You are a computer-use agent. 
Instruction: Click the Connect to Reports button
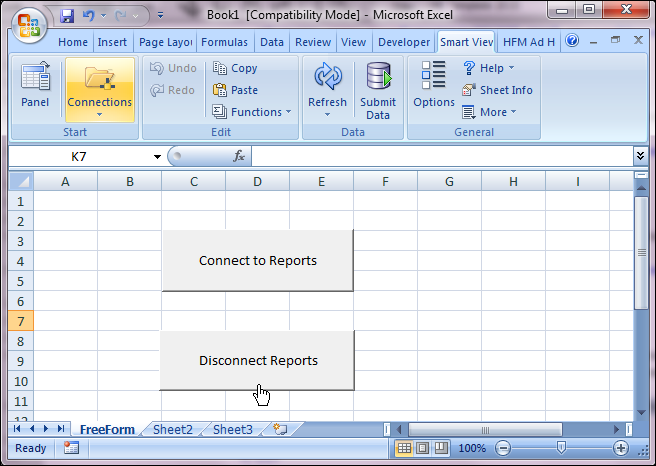(x=258, y=260)
